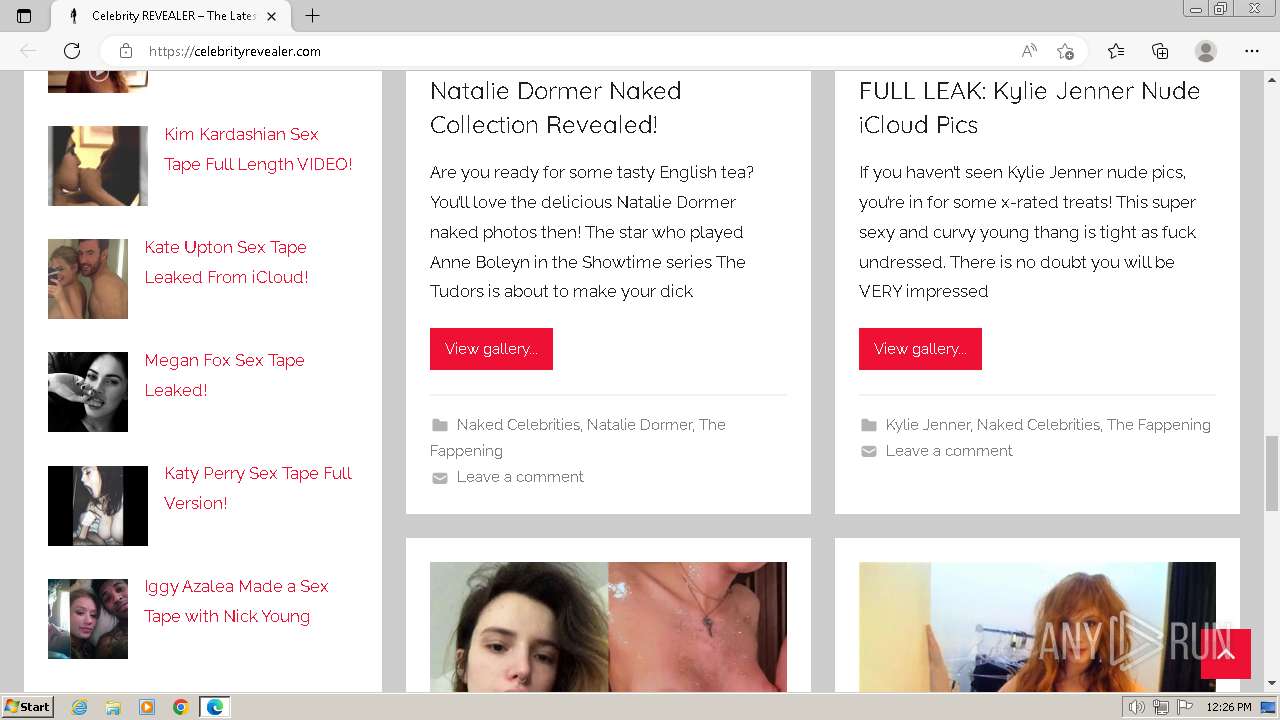This screenshot has height=720, width=1280.
Task: Activate the Read aloud icon
Action: (x=1029, y=51)
